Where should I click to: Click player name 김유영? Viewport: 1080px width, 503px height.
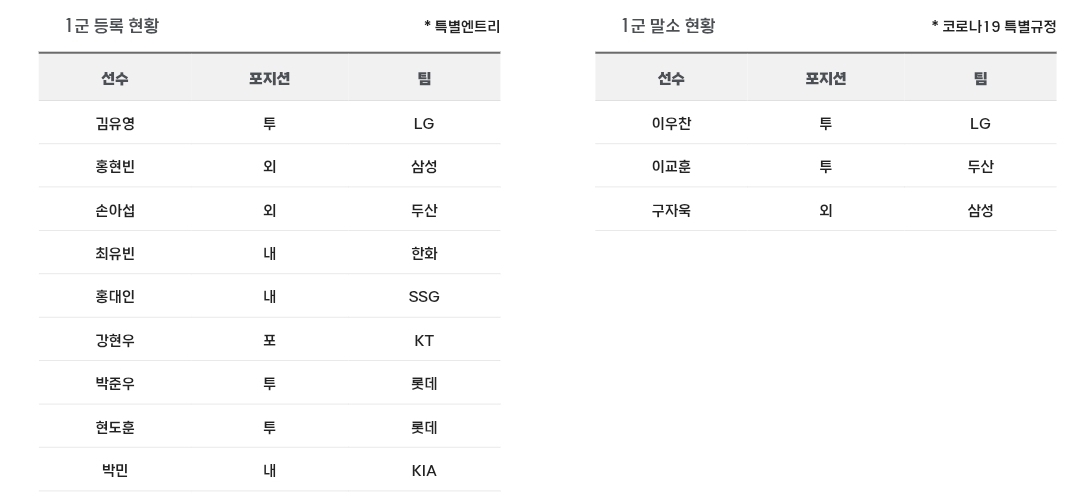pos(115,124)
